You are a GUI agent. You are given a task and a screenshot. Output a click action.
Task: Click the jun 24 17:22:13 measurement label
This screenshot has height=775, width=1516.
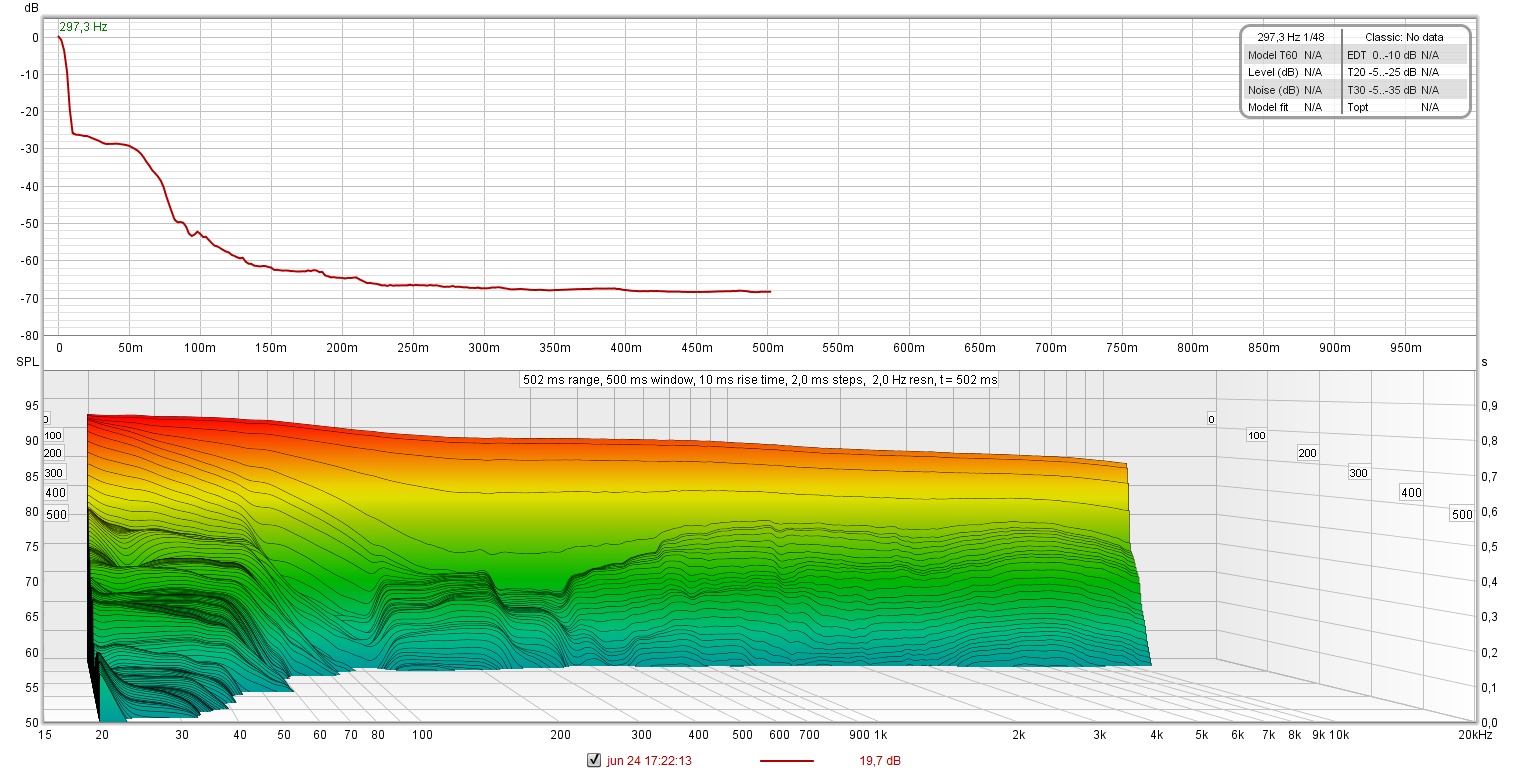pyautogui.click(x=649, y=760)
